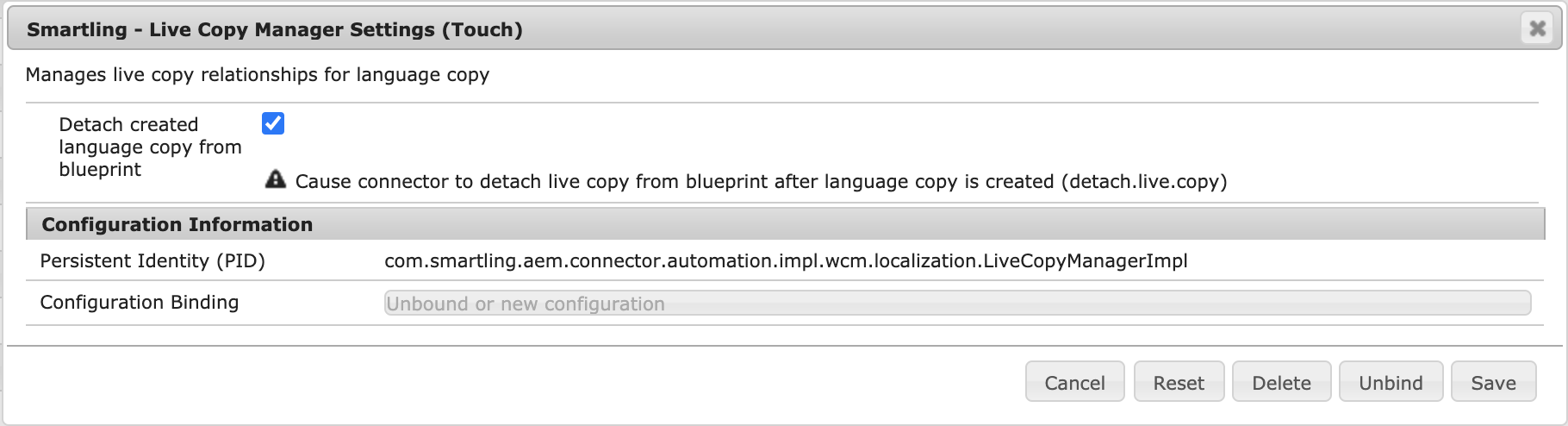Click the 'Cause connector to detach' description text
Screen dimensions: 1568x426
tap(672, 182)
